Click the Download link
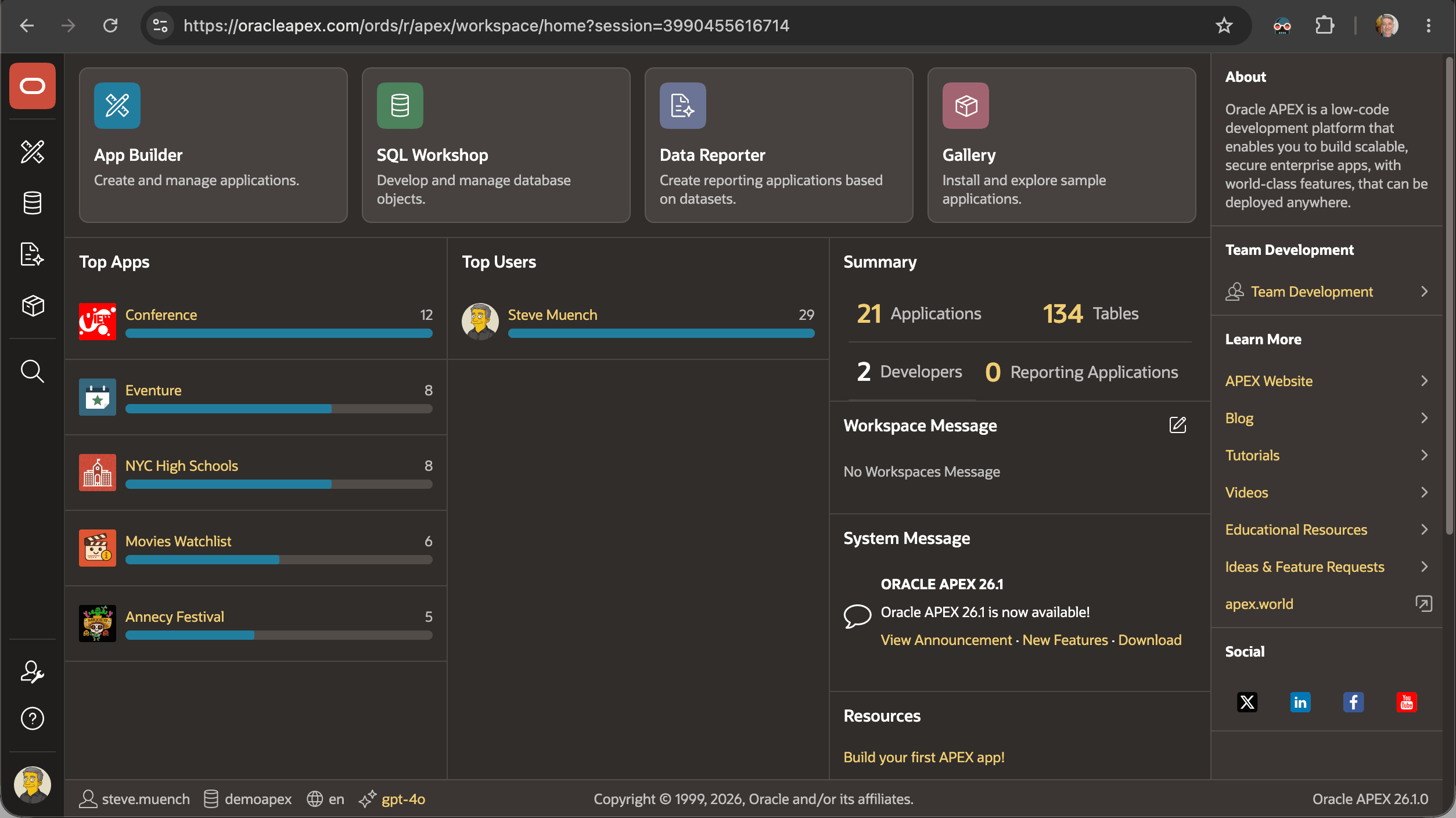This screenshot has width=1456, height=818. click(1150, 640)
